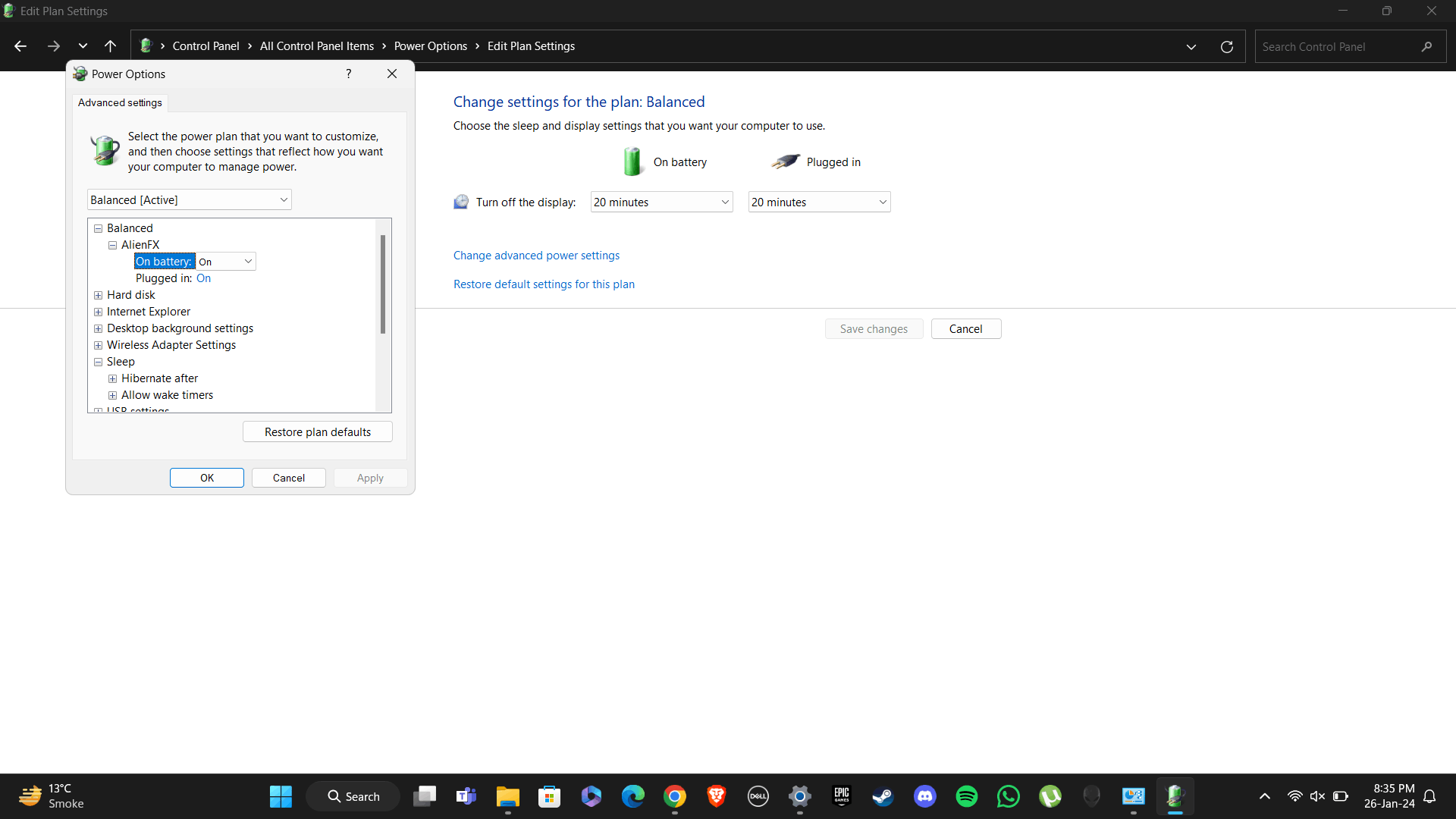The width and height of the screenshot is (1456, 819).
Task: Click the refresh icon in address bar
Action: click(x=1226, y=46)
